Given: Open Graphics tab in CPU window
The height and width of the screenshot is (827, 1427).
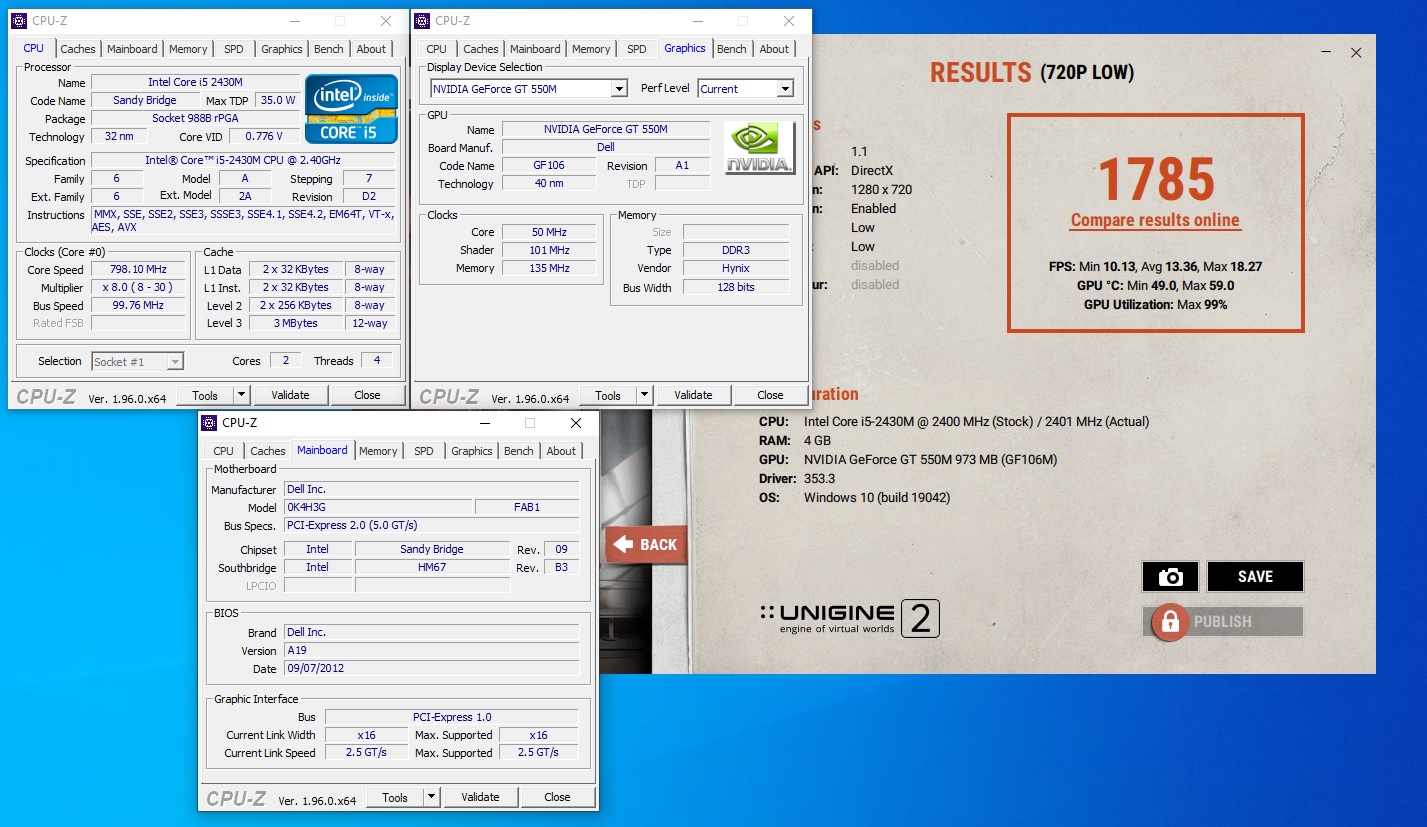Looking at the screenshot, I should [x=282, y=49].
